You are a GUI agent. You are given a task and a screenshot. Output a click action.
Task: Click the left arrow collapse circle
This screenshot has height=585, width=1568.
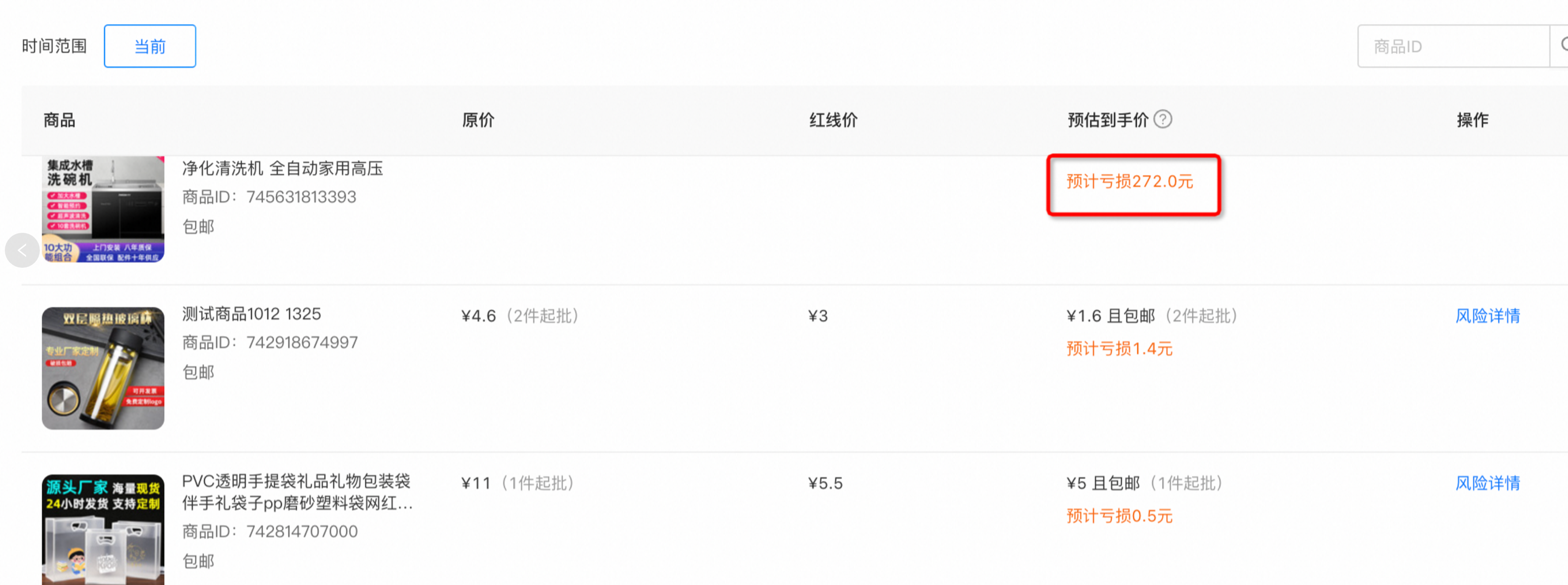point(22,250)
